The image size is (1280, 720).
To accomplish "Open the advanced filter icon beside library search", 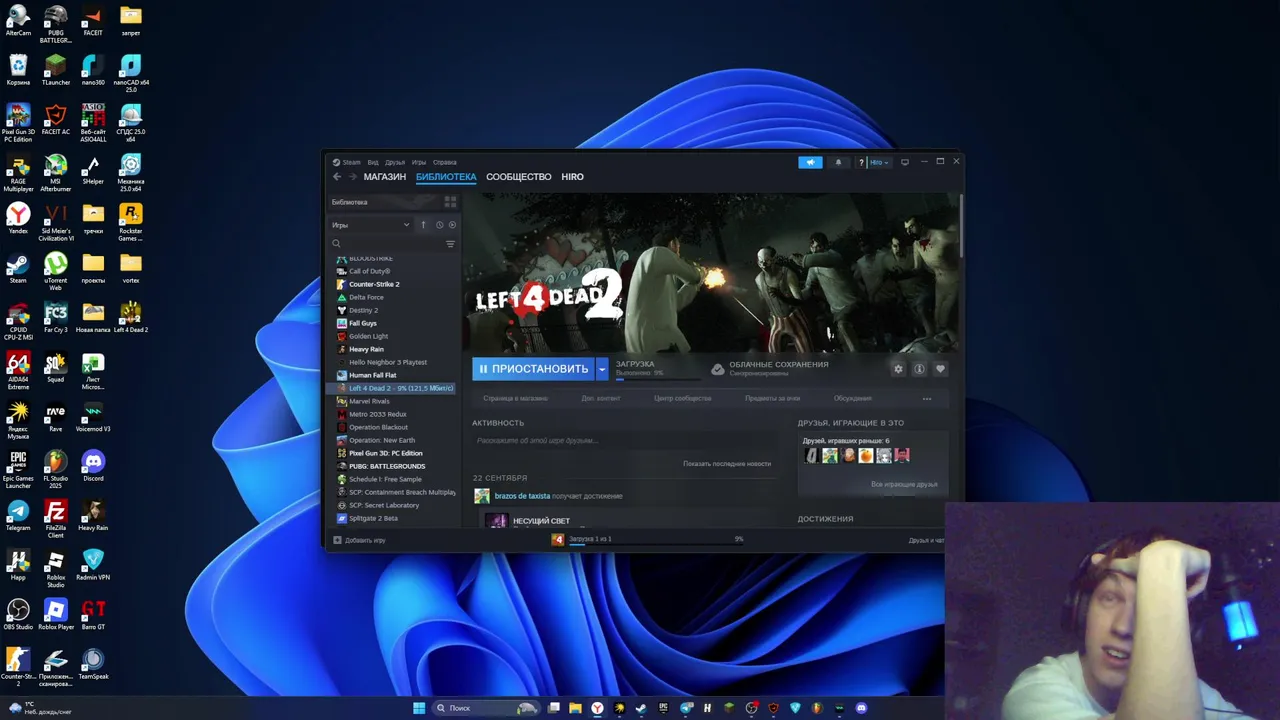I will 450,244.
